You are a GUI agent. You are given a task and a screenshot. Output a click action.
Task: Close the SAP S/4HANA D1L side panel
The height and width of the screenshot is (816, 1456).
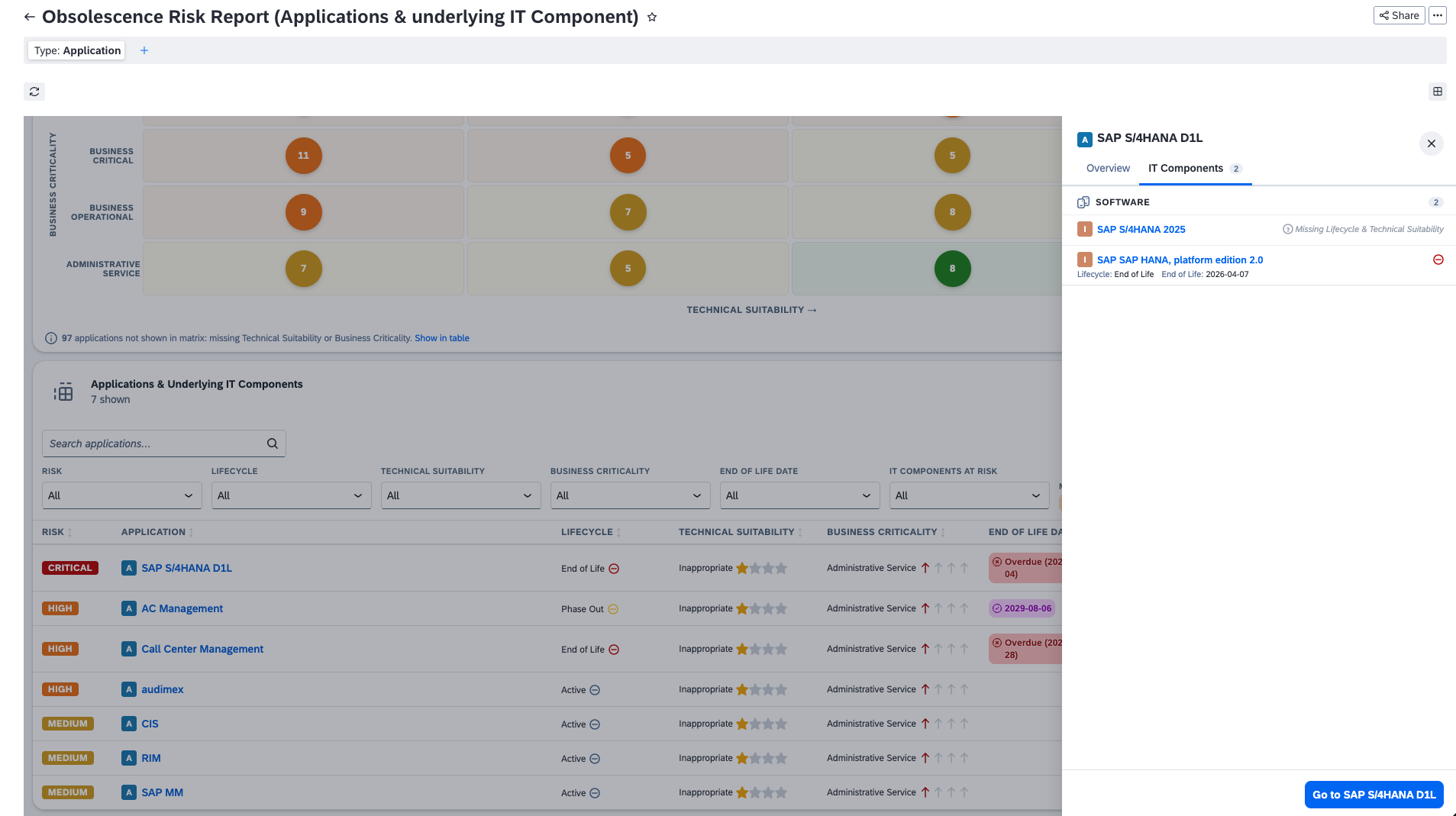(x=1432, y=144)
